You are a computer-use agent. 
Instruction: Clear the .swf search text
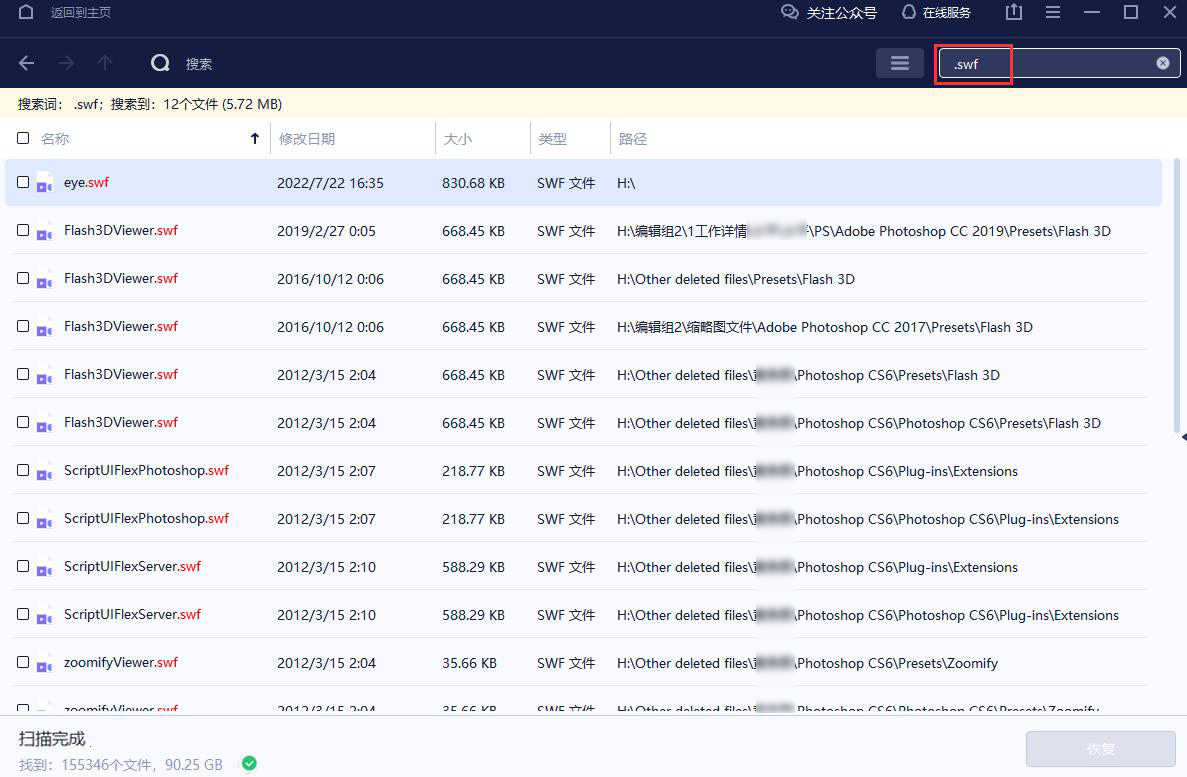tap(1162, 63)
